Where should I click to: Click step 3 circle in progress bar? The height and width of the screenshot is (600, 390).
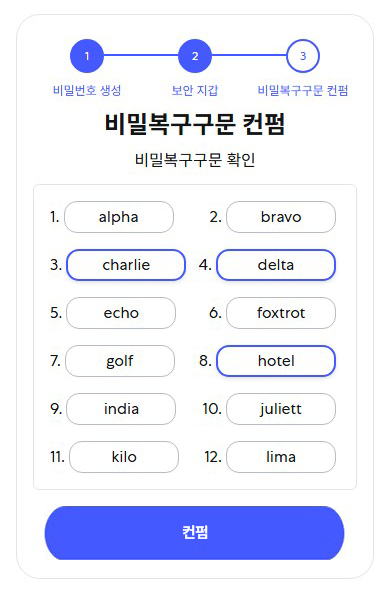coord(303,56)
